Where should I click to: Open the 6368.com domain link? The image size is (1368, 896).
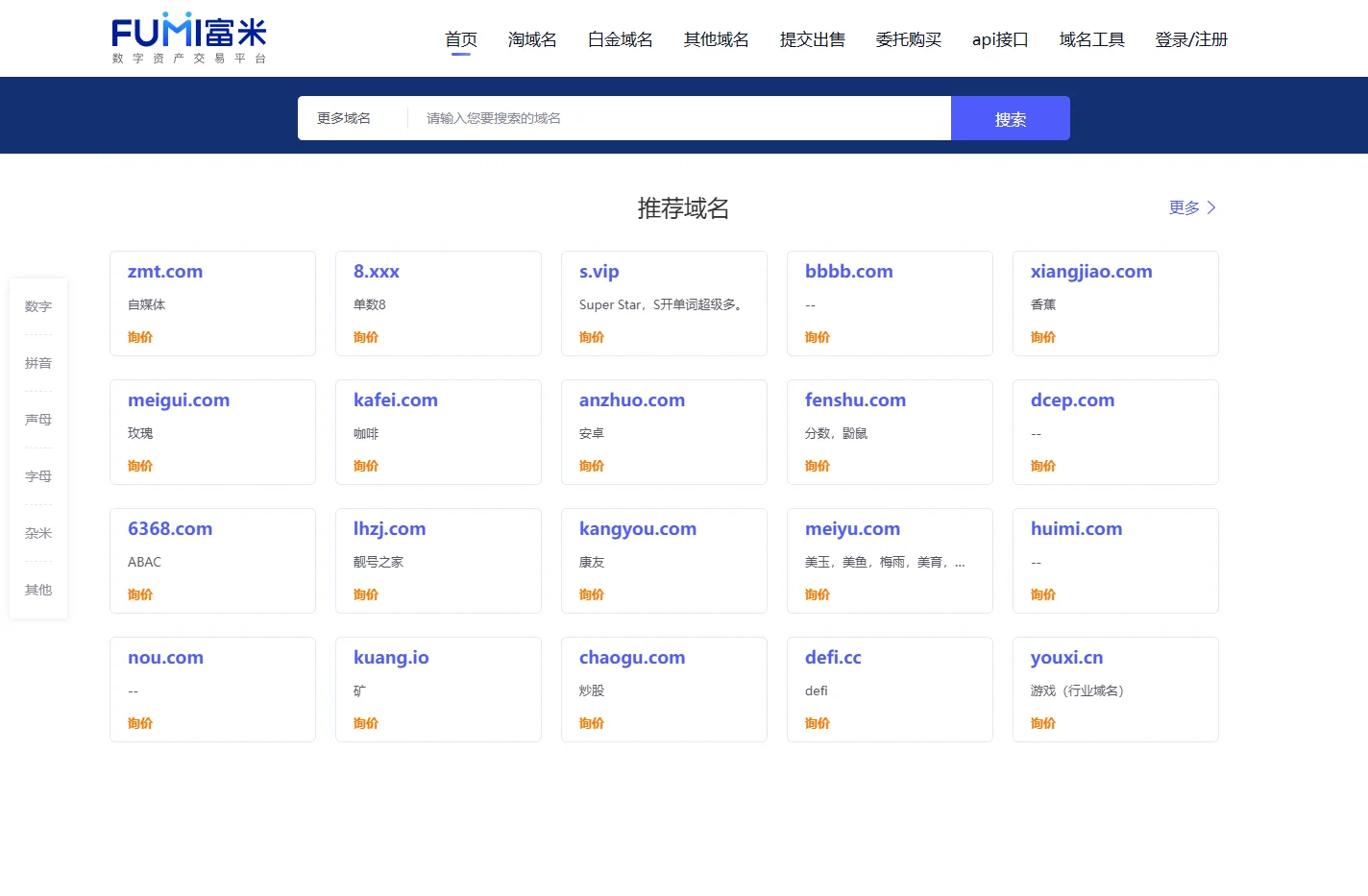click(170, 529)
